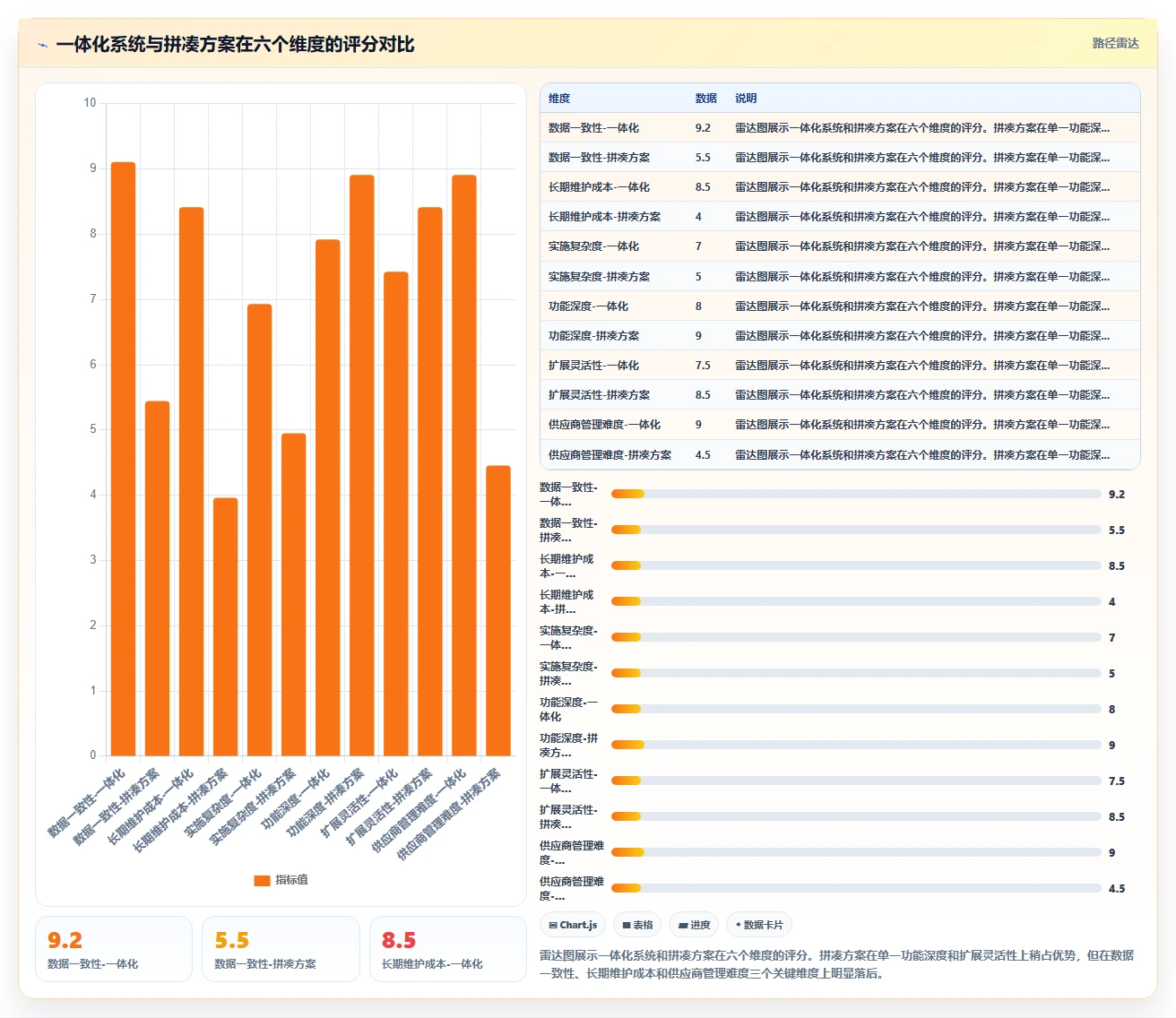Click the 数据卡片 tag
Image resolution: width=1176 pixels, height=1018 pixels.
pyautogui.click(x=759, y=925)
